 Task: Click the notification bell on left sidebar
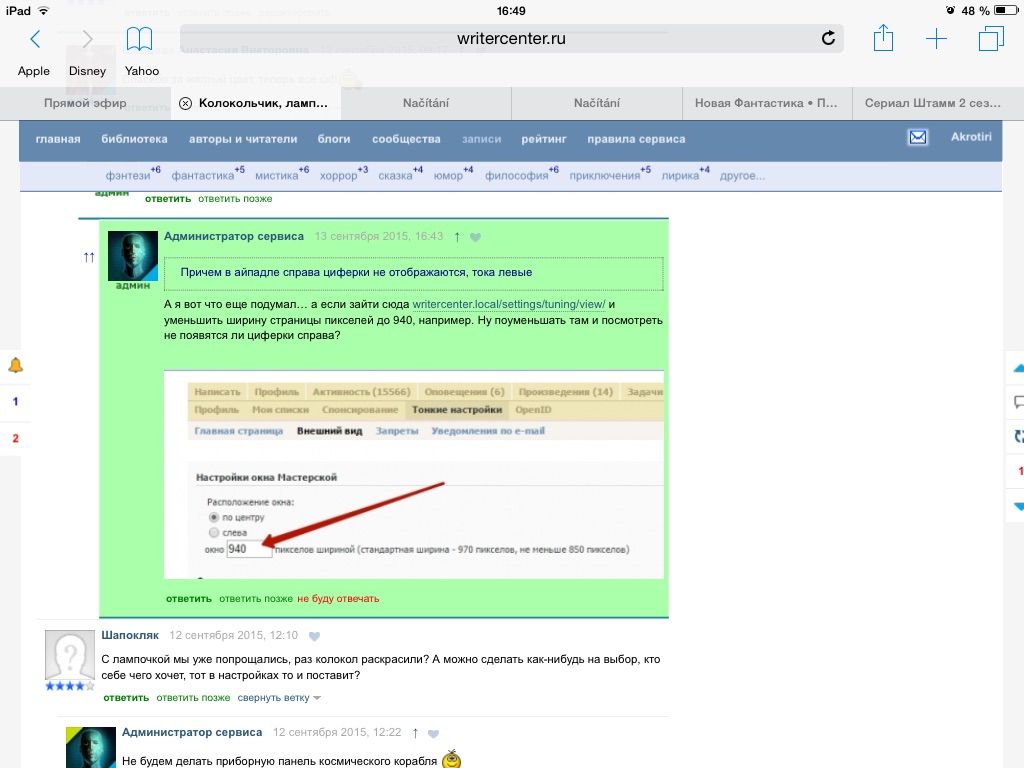coord(15,366)
